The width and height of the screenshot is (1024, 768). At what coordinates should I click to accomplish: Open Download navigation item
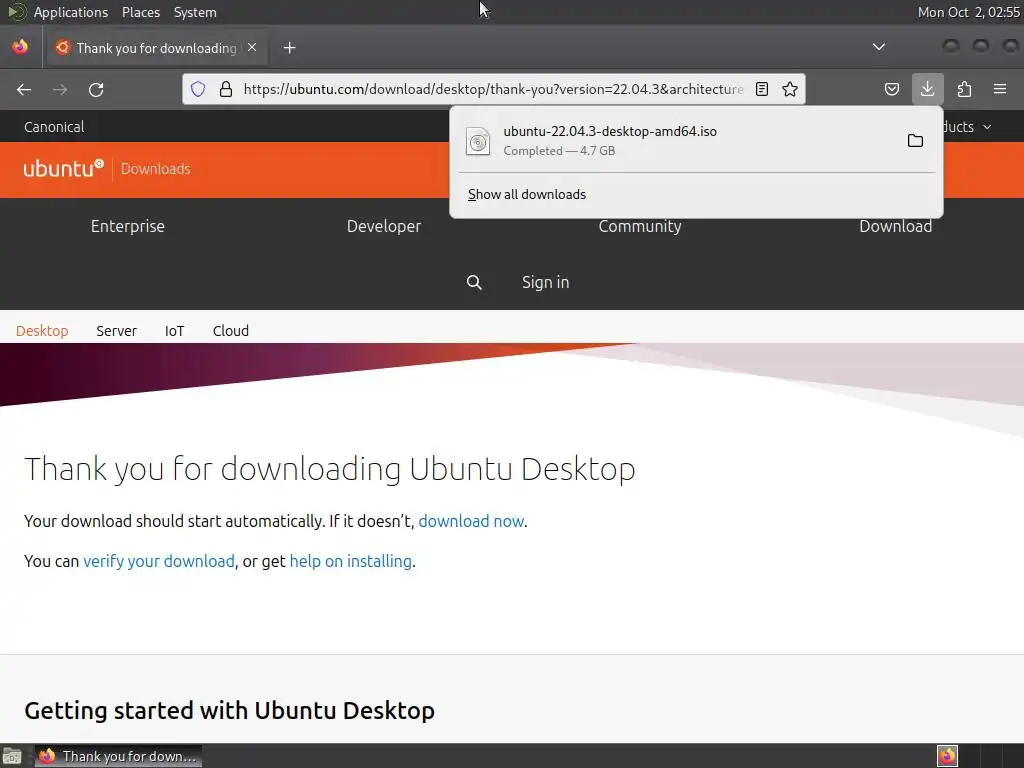pyautogui.click(x=895, y=226)
